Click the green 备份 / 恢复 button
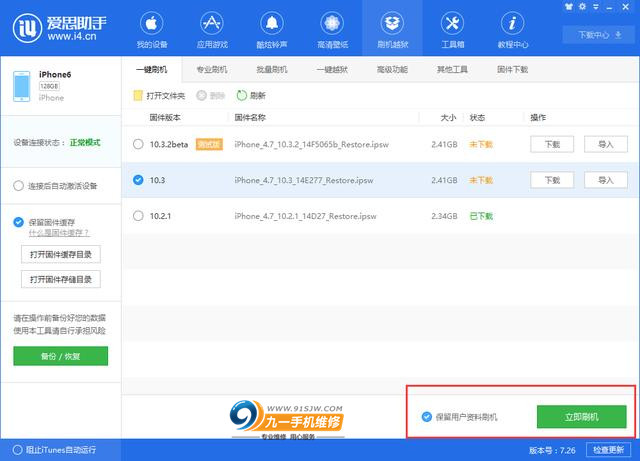The height and width of the screenshot is (461, 640). pos(60,356)
